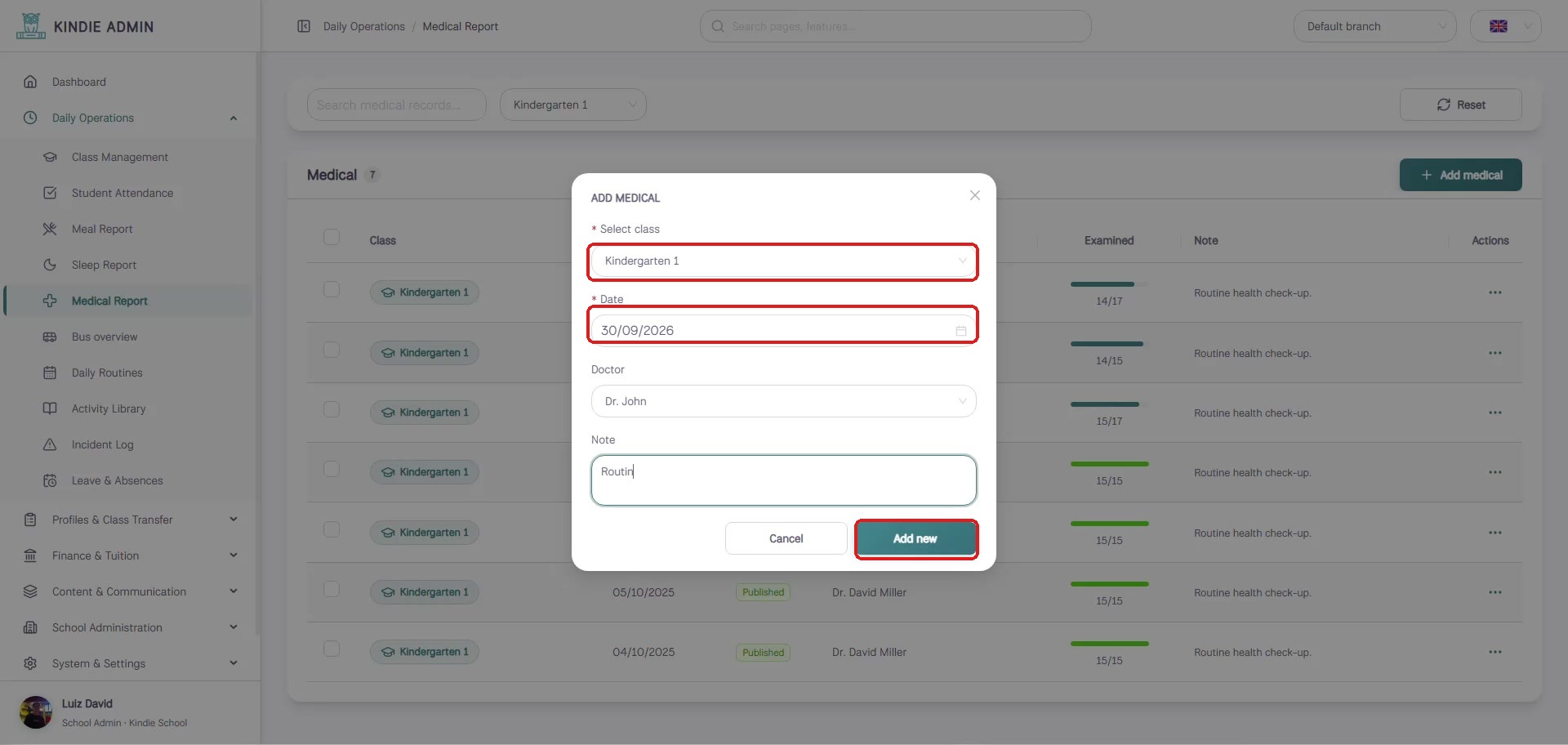Open System & Settings menu
The image size is (1568, 745).
tap(131, 663)
